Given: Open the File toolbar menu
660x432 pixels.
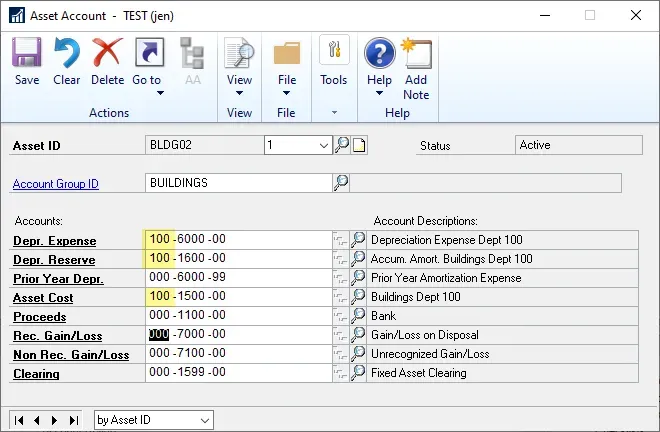Looking at the screenshot, I should click(287, 68).
